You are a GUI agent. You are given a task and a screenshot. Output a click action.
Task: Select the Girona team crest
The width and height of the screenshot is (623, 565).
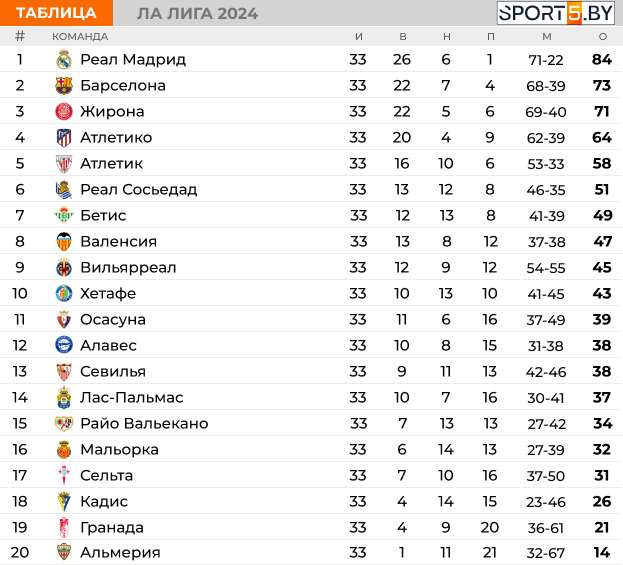coord(64,112)
